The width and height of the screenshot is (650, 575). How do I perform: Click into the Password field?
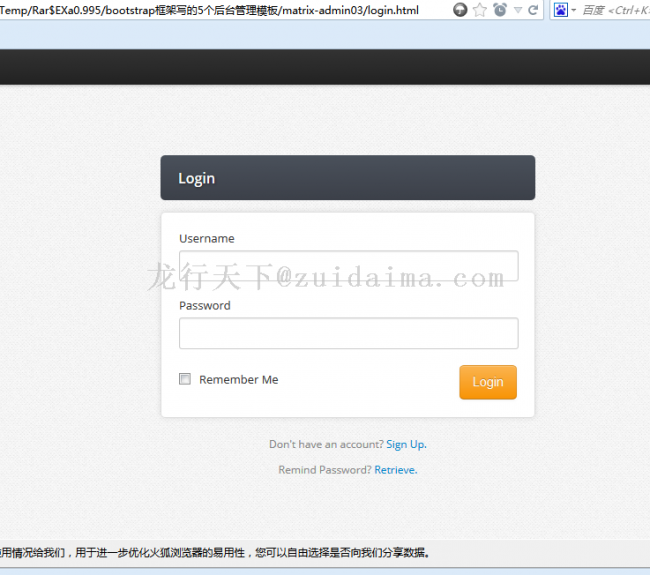(x=348, y=333)
